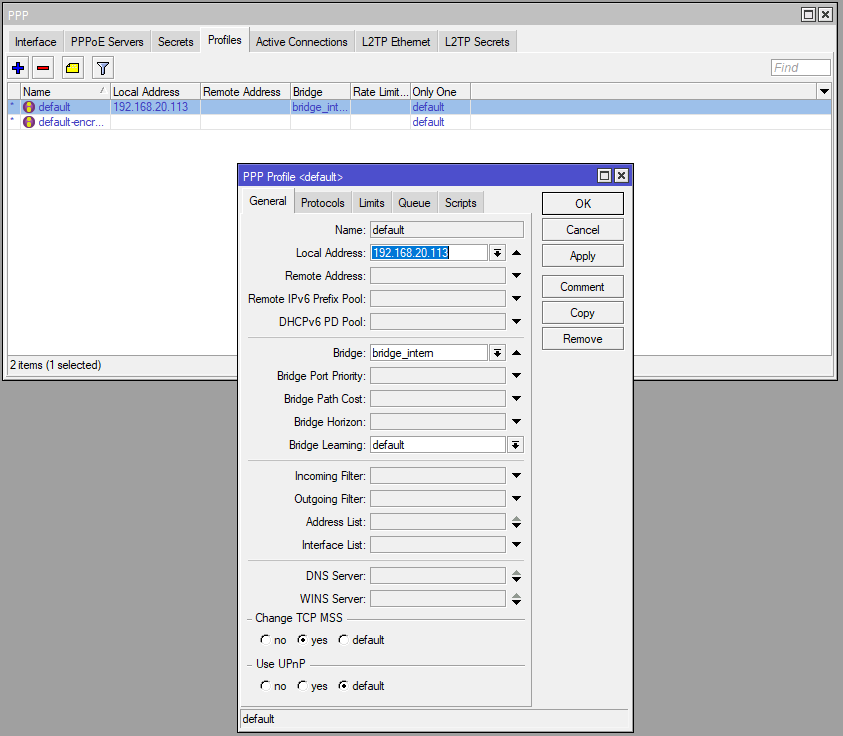Remove selected profile with red minus icon
Screen dimensions: 843x736
(x=43, y=68)
